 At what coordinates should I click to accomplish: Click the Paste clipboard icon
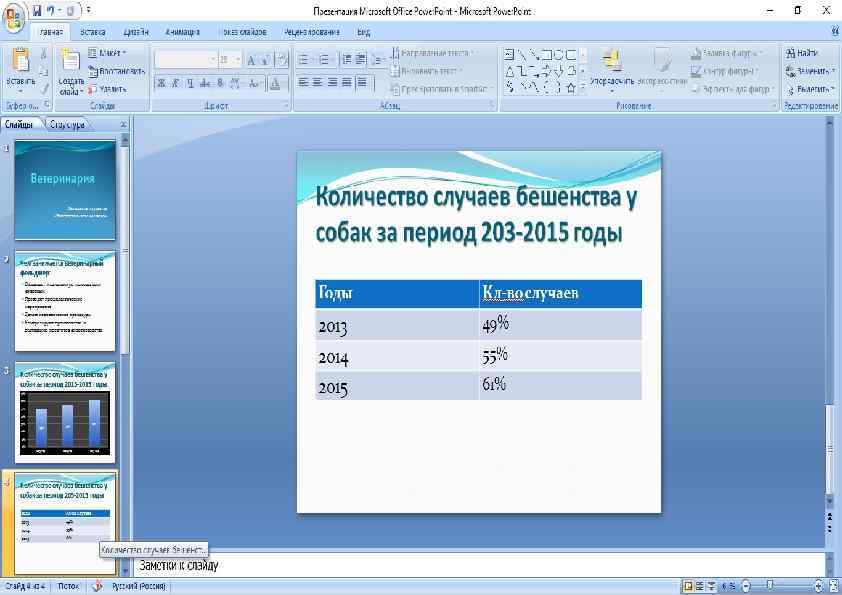[20, 61]
